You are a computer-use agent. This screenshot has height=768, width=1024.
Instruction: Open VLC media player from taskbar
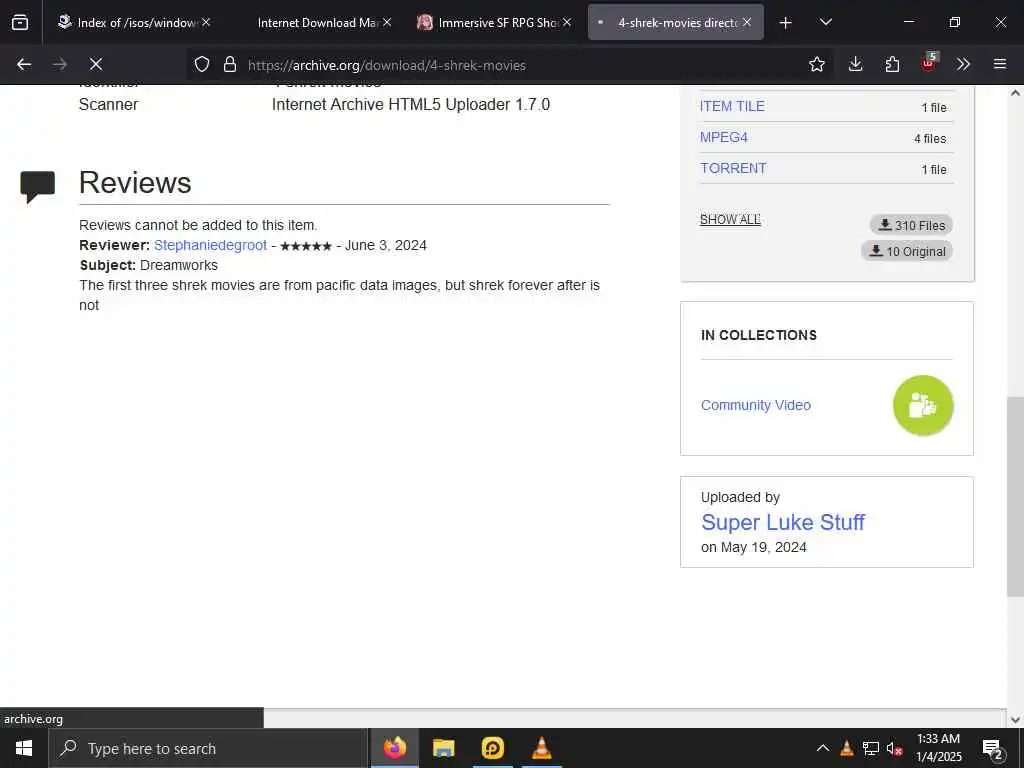[541, 748]
